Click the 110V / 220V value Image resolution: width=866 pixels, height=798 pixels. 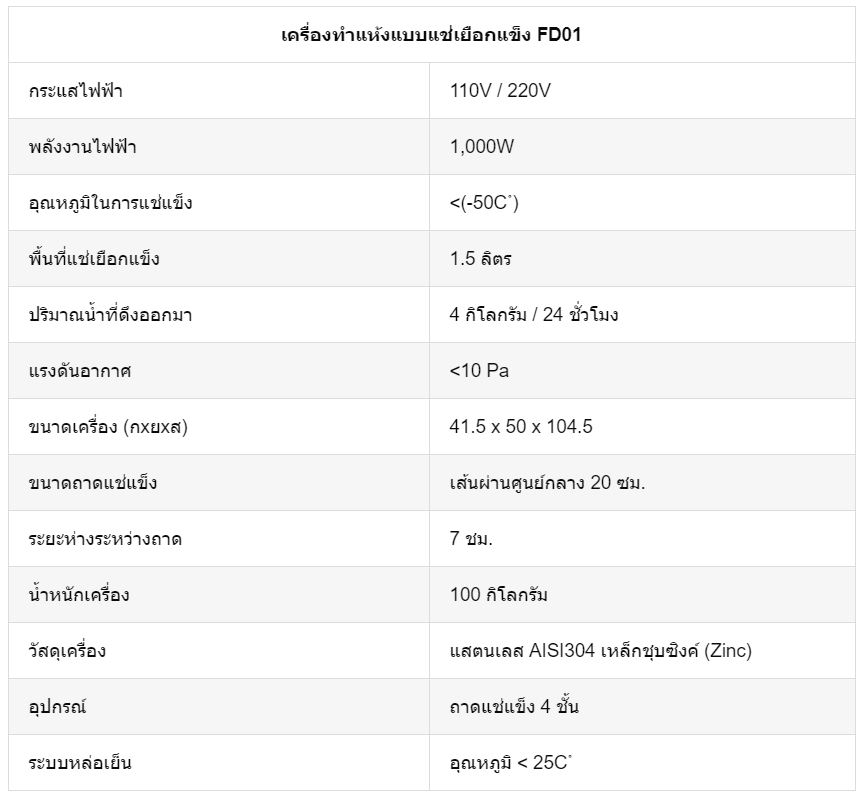[x=500, y=91]
